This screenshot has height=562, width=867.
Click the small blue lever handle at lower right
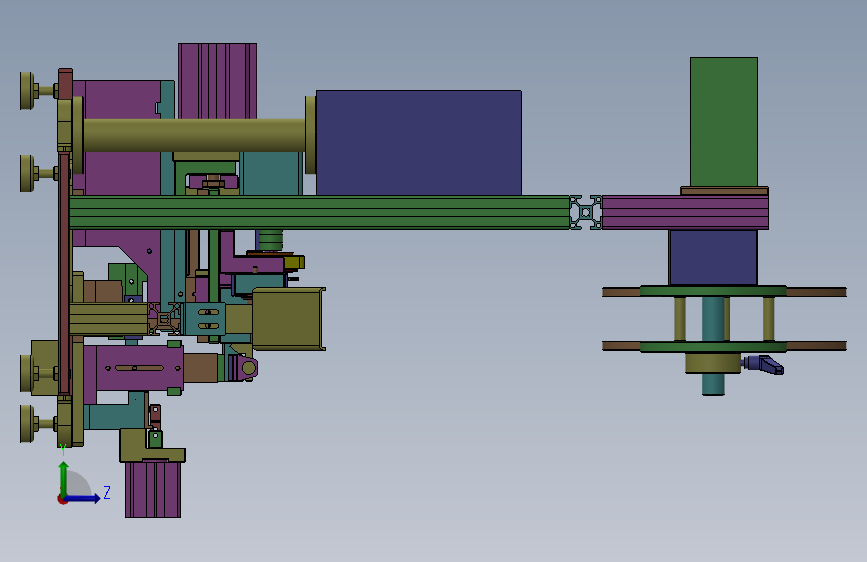tap(765, 365)
